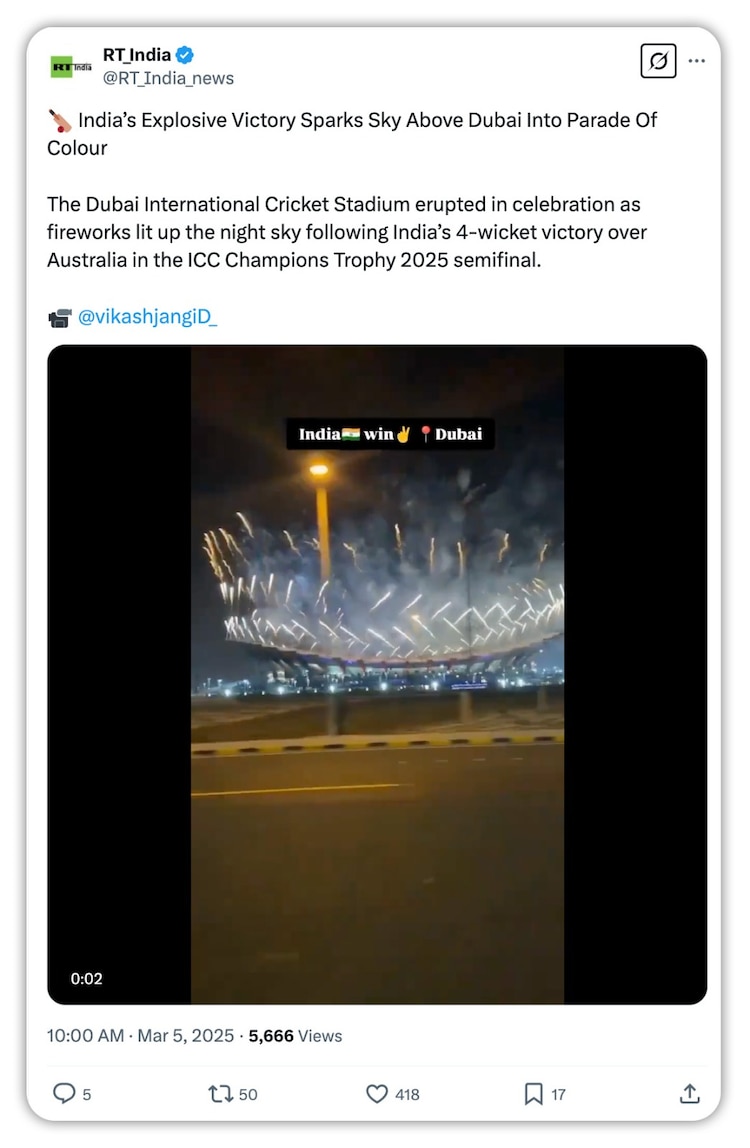
Task: Click the 0:02 video time indicator
Action: 87,979
